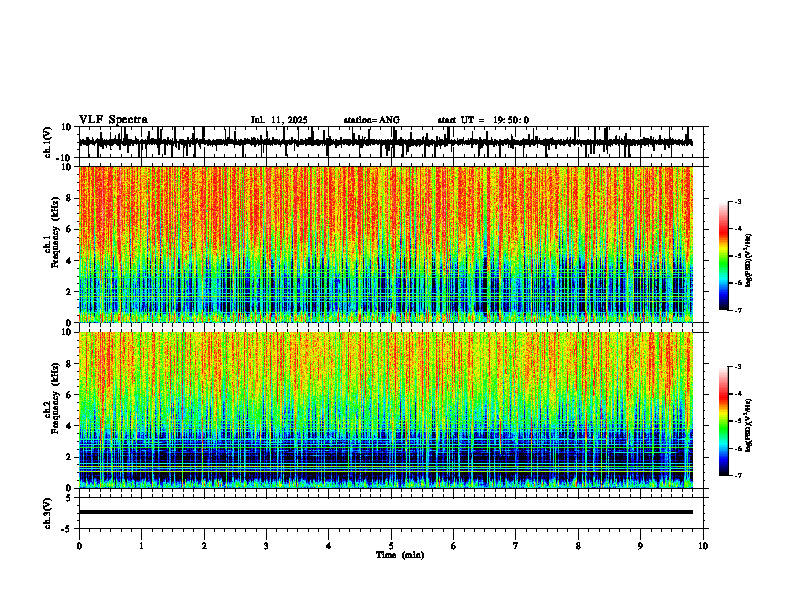Click the "VLF Spectra" title text
The height and width of the screenshot is (612, 792).
pos(113,120)
